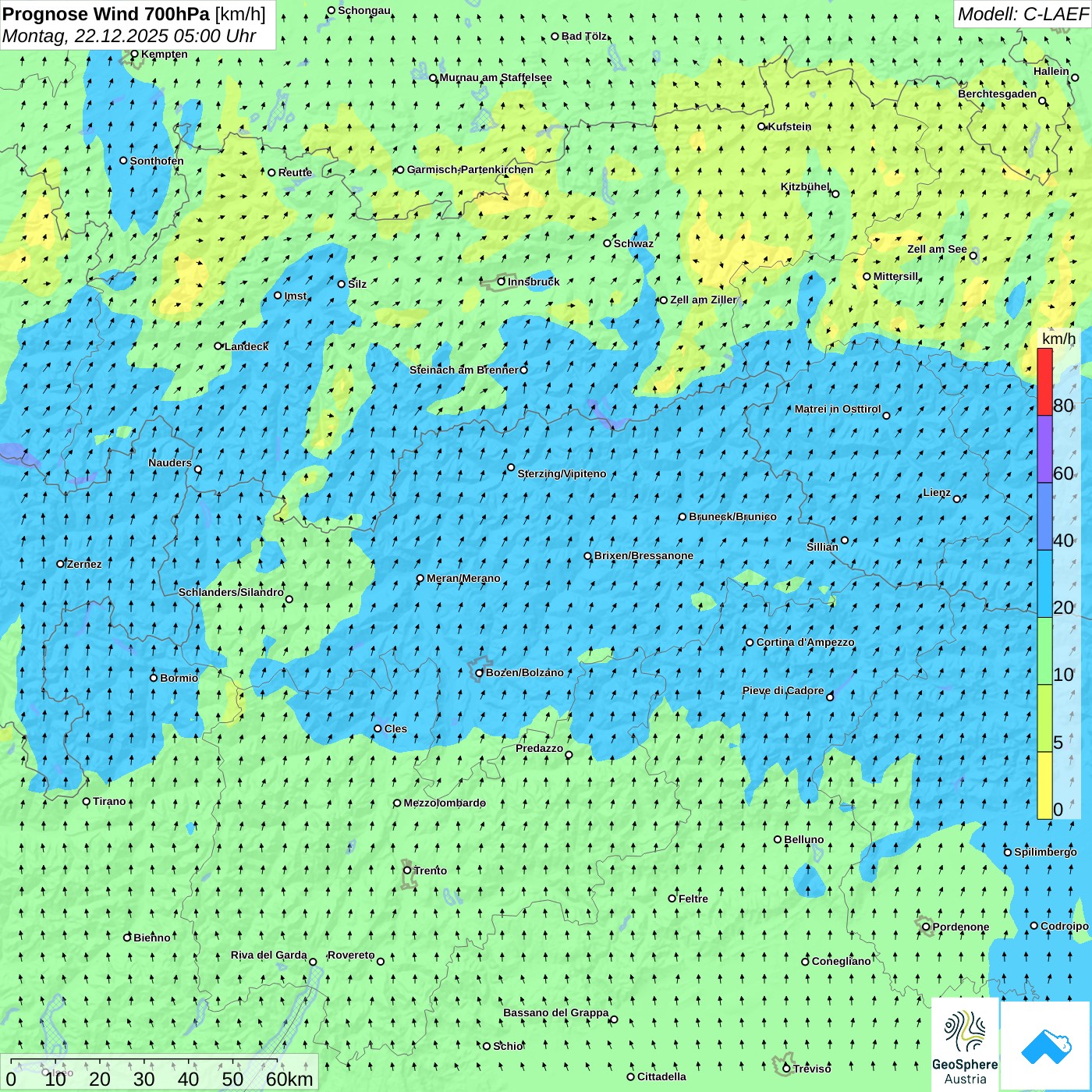
Task: Click the Conegliano label
Action: (x=841, y=961)
